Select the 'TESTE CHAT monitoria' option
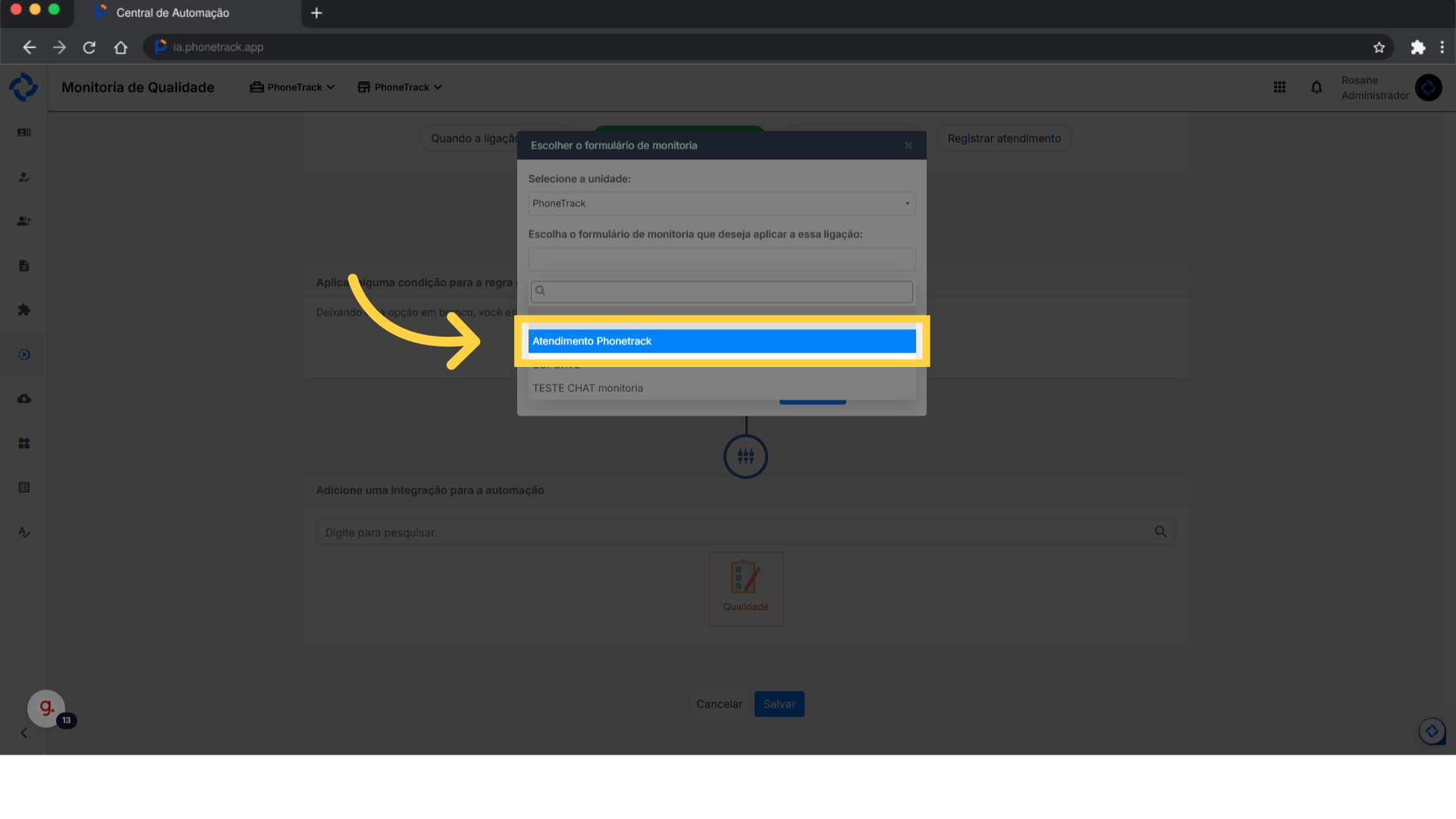1456x819 pixels. point(722,388)
